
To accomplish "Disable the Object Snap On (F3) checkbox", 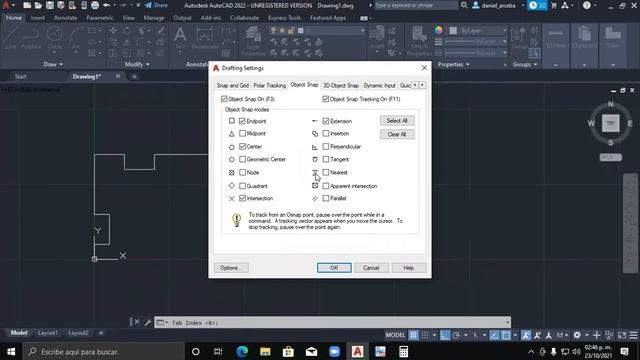I will coord(224,99).
